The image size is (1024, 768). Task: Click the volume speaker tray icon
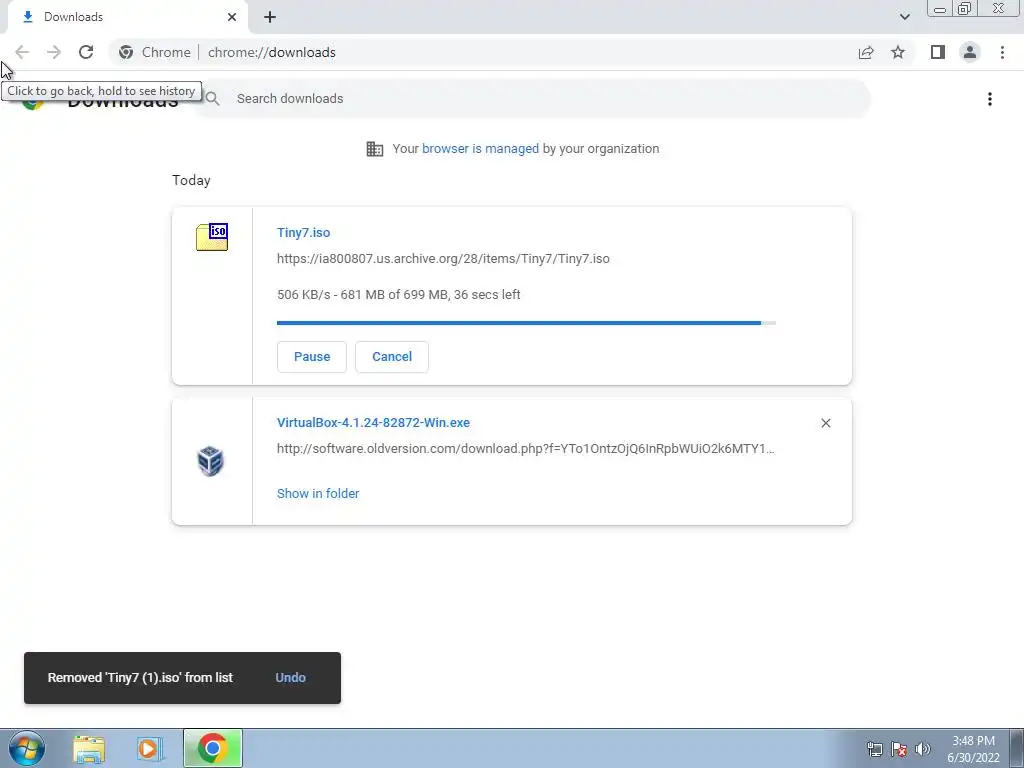pos(923,749)
